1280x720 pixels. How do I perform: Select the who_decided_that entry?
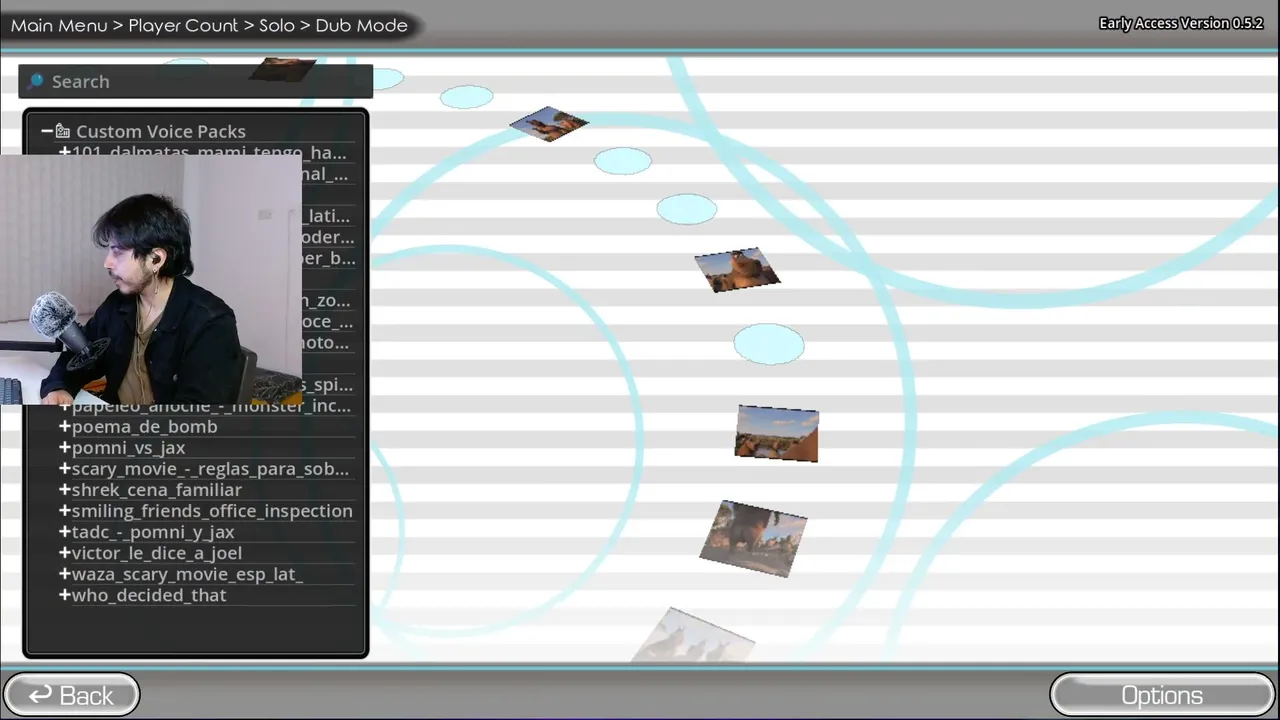(149, 595)
